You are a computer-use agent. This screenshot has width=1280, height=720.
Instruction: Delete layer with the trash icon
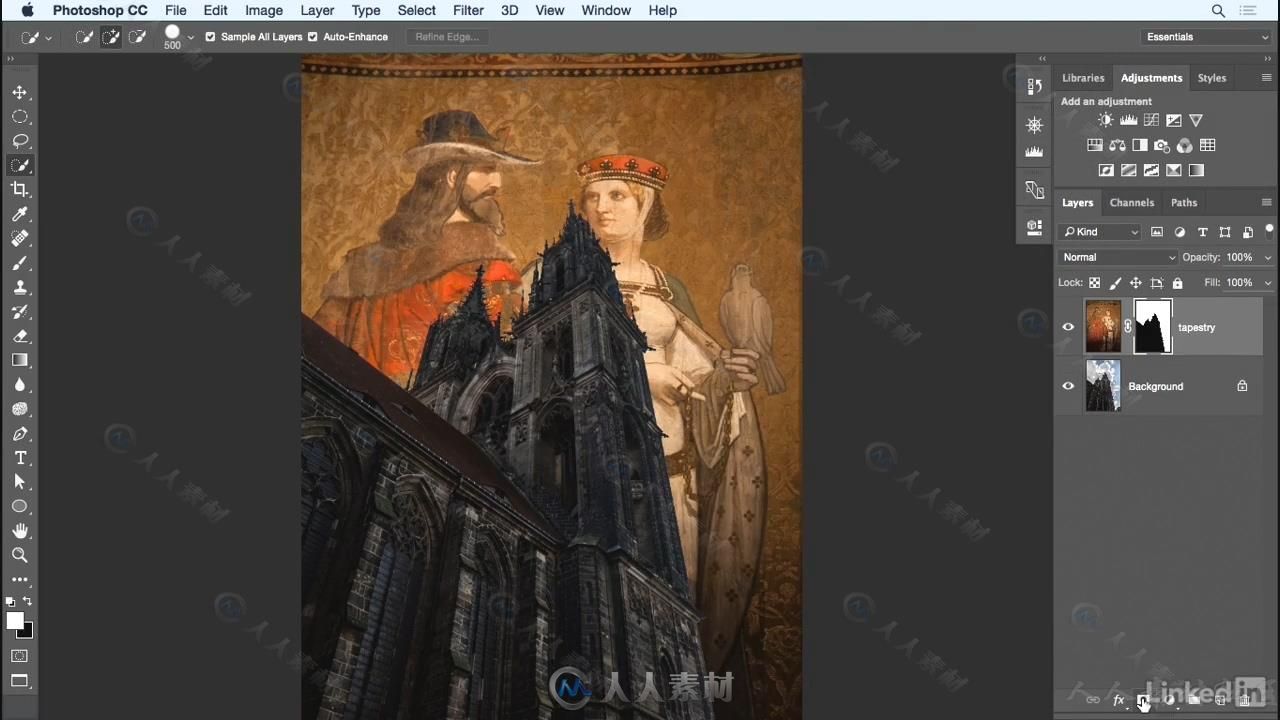coord(1245,700)
